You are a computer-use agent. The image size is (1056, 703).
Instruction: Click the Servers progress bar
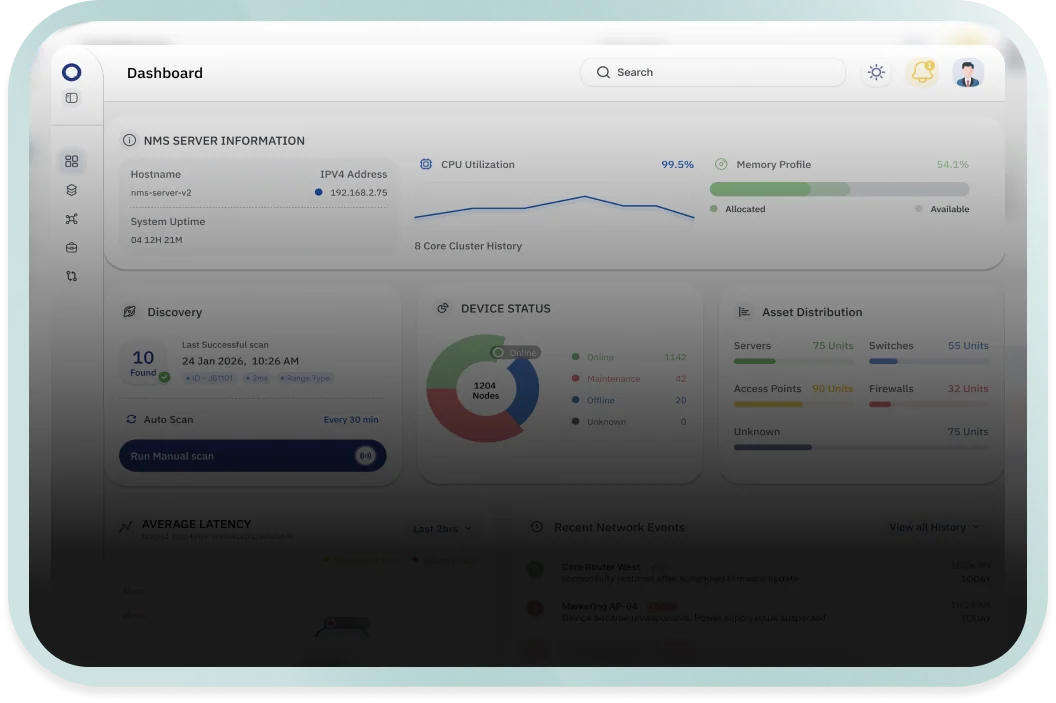793,362
